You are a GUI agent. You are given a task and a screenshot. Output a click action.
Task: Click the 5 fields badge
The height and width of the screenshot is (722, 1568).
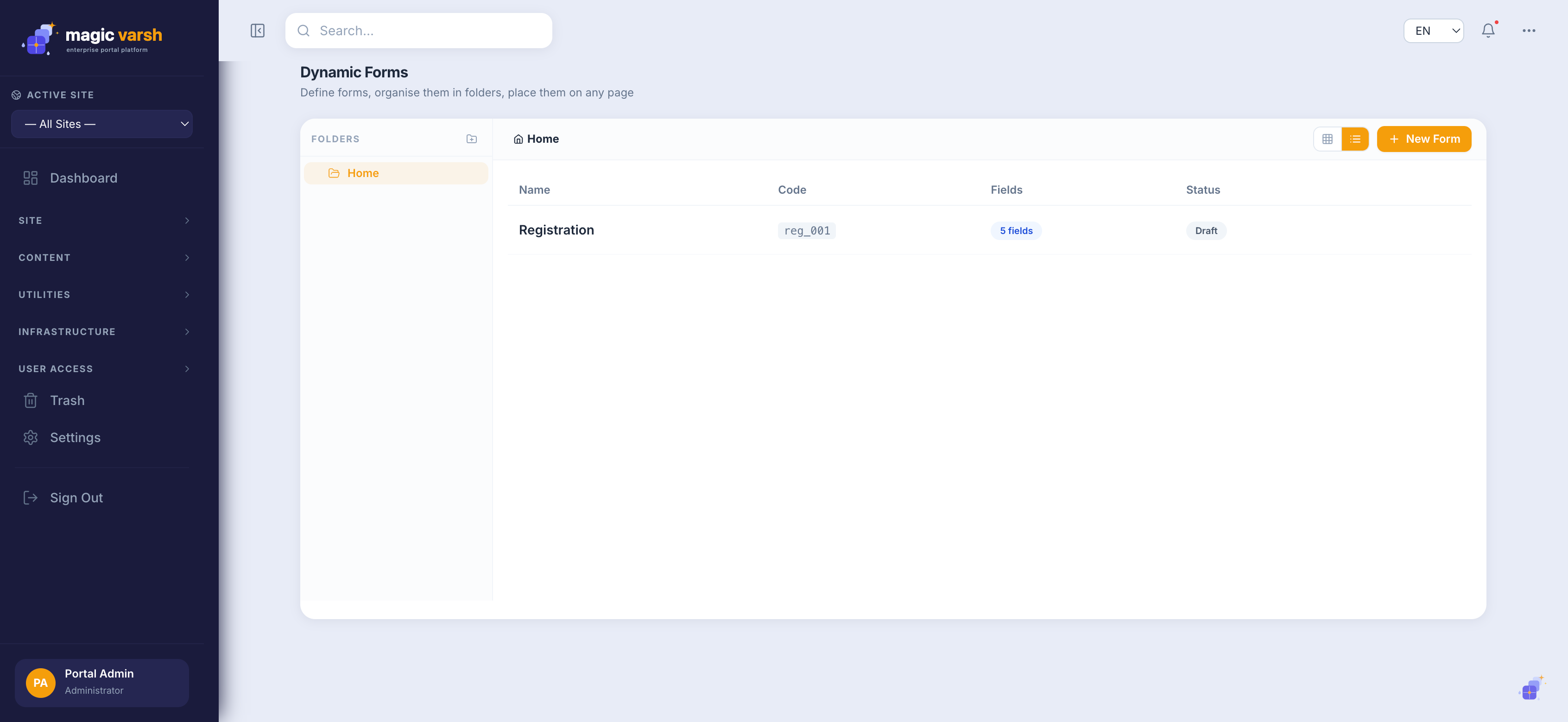(x=1016, y=231)
